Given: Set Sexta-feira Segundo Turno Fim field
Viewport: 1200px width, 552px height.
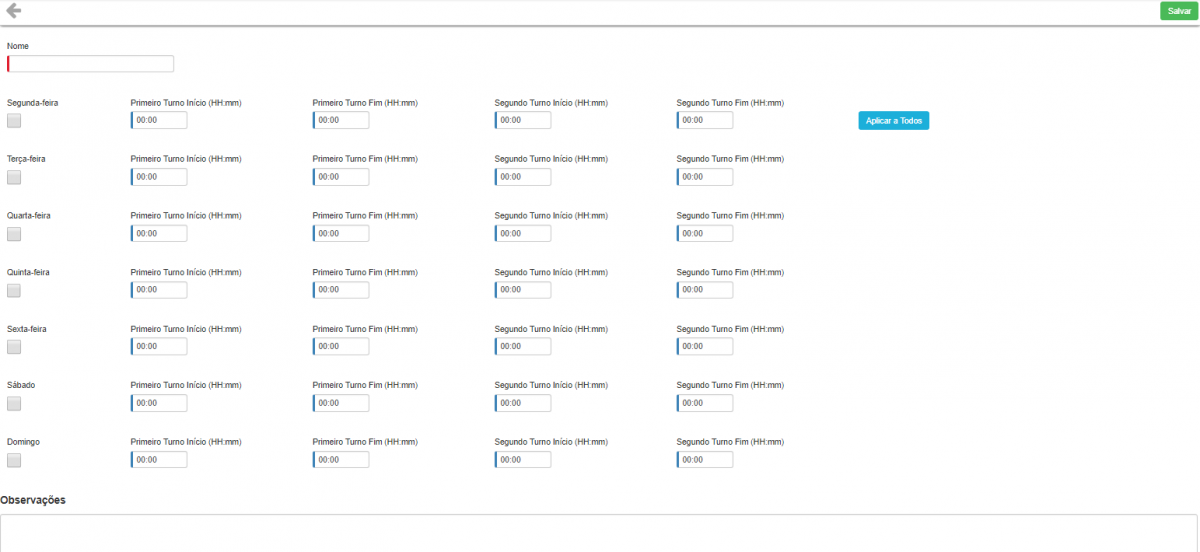Looking at the screenshot, I should click(x=705, y=346).
